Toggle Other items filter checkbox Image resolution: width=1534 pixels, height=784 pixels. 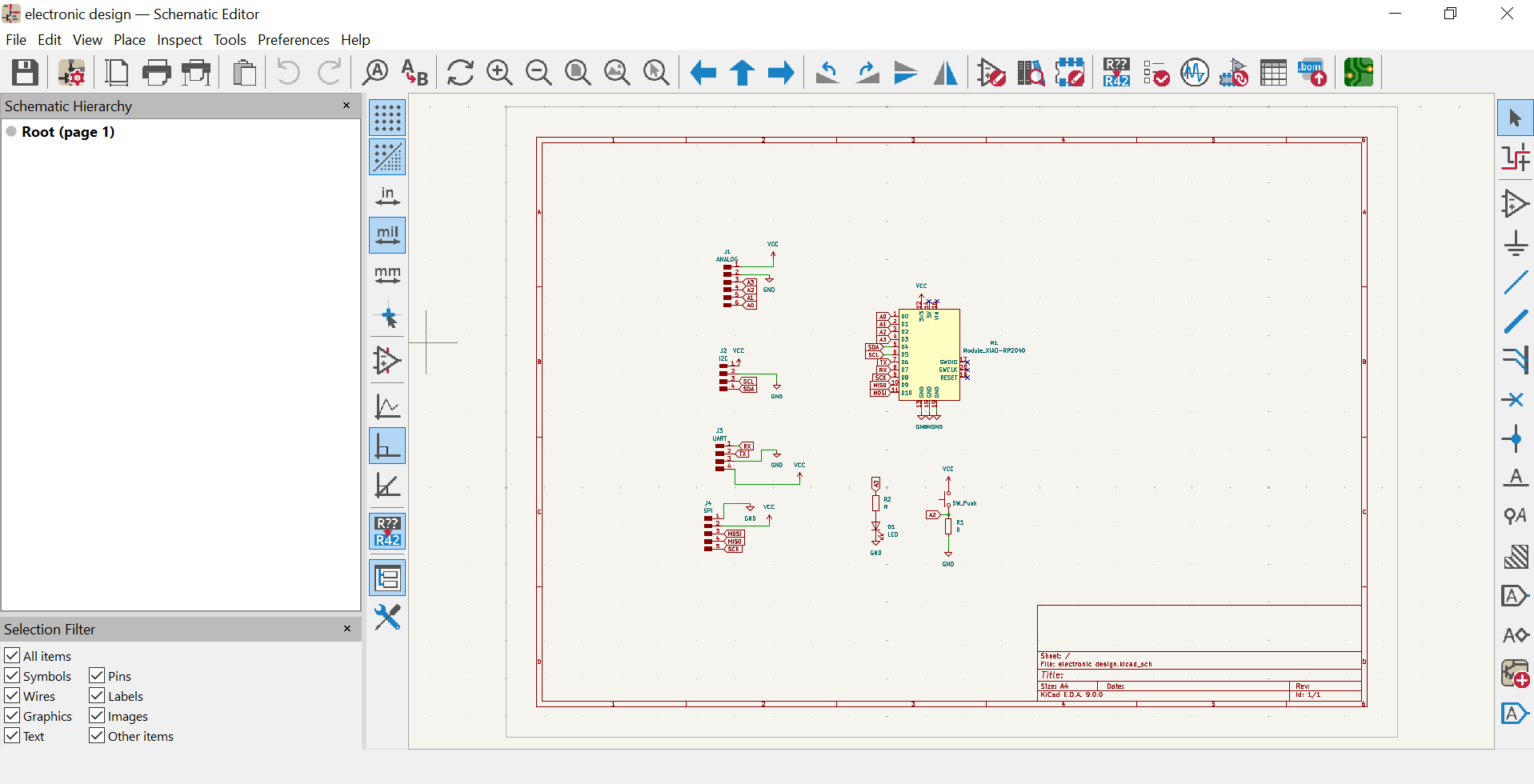pos(97,735)
